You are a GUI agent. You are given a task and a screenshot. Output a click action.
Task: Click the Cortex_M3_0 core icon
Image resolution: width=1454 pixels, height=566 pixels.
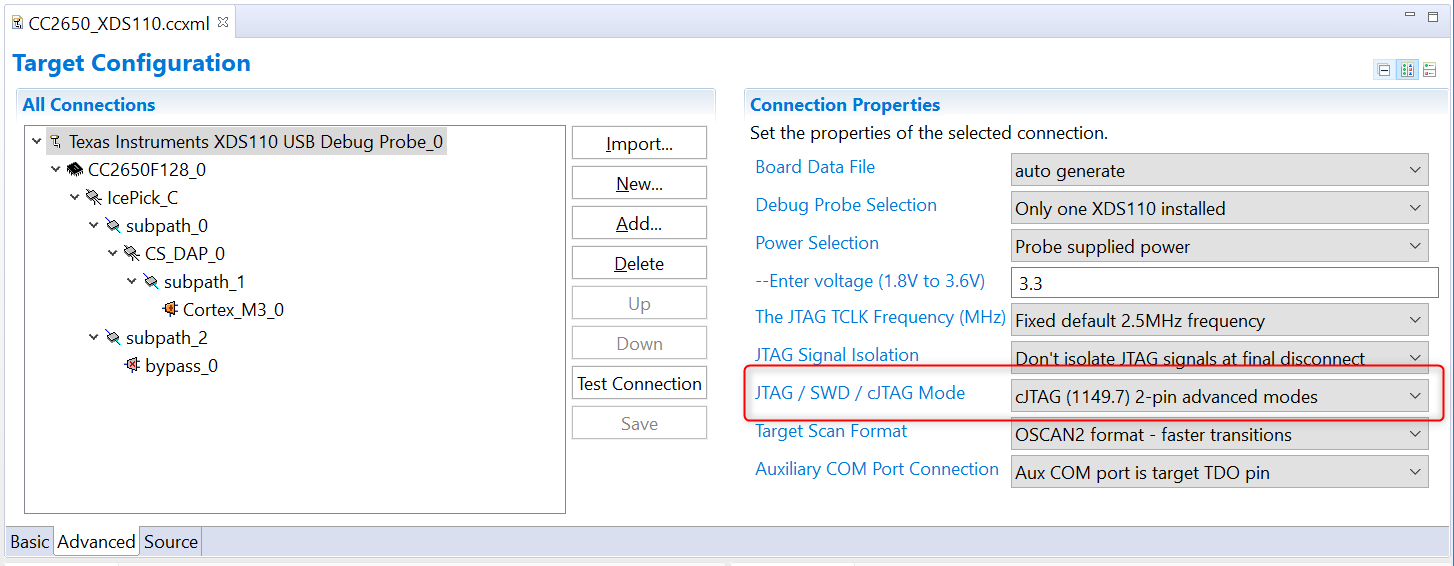170,310
